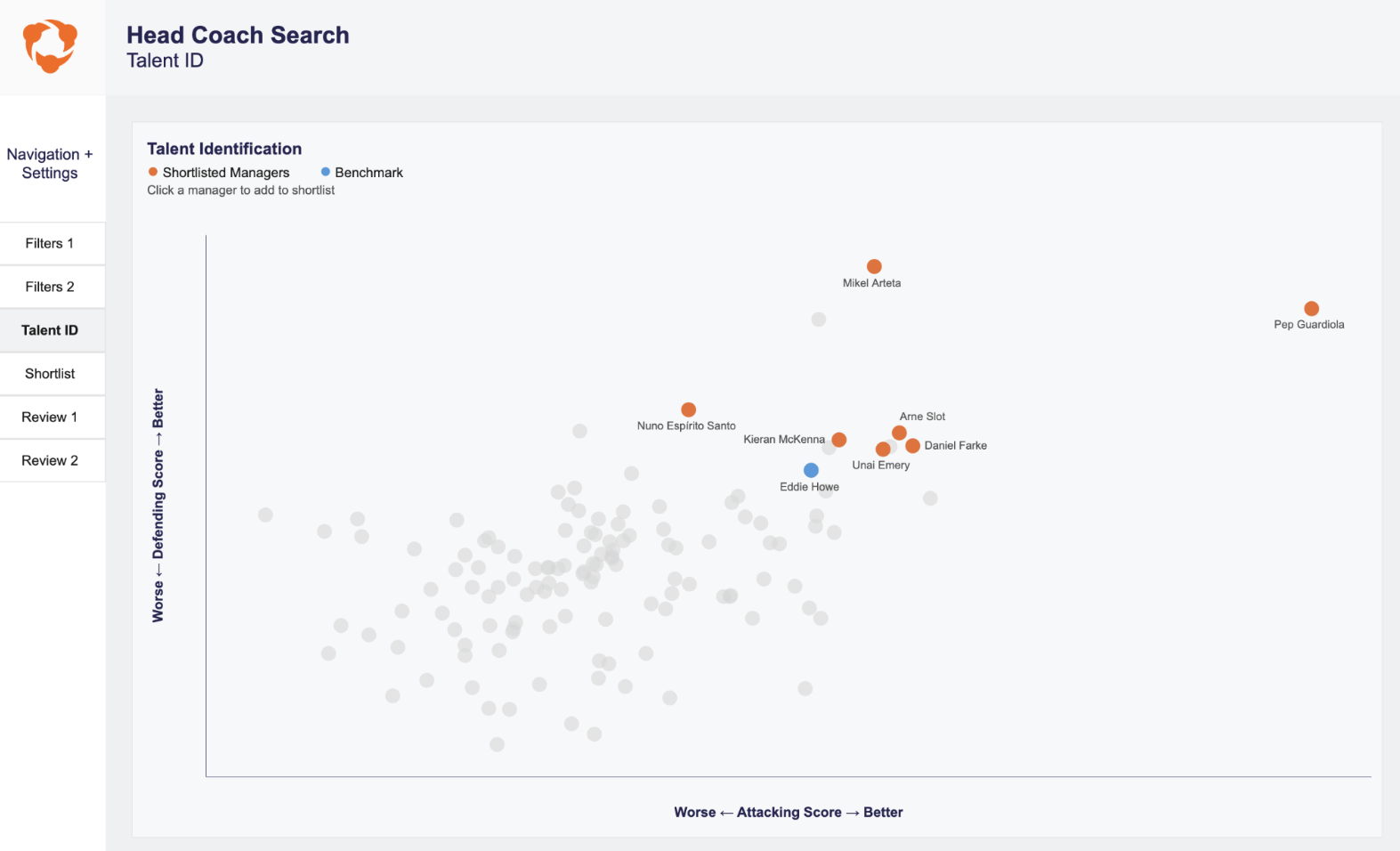Click the leftmost grey dot on chart
The height and width of the screenshot is (851, 1400).
[x=265, y=515]
